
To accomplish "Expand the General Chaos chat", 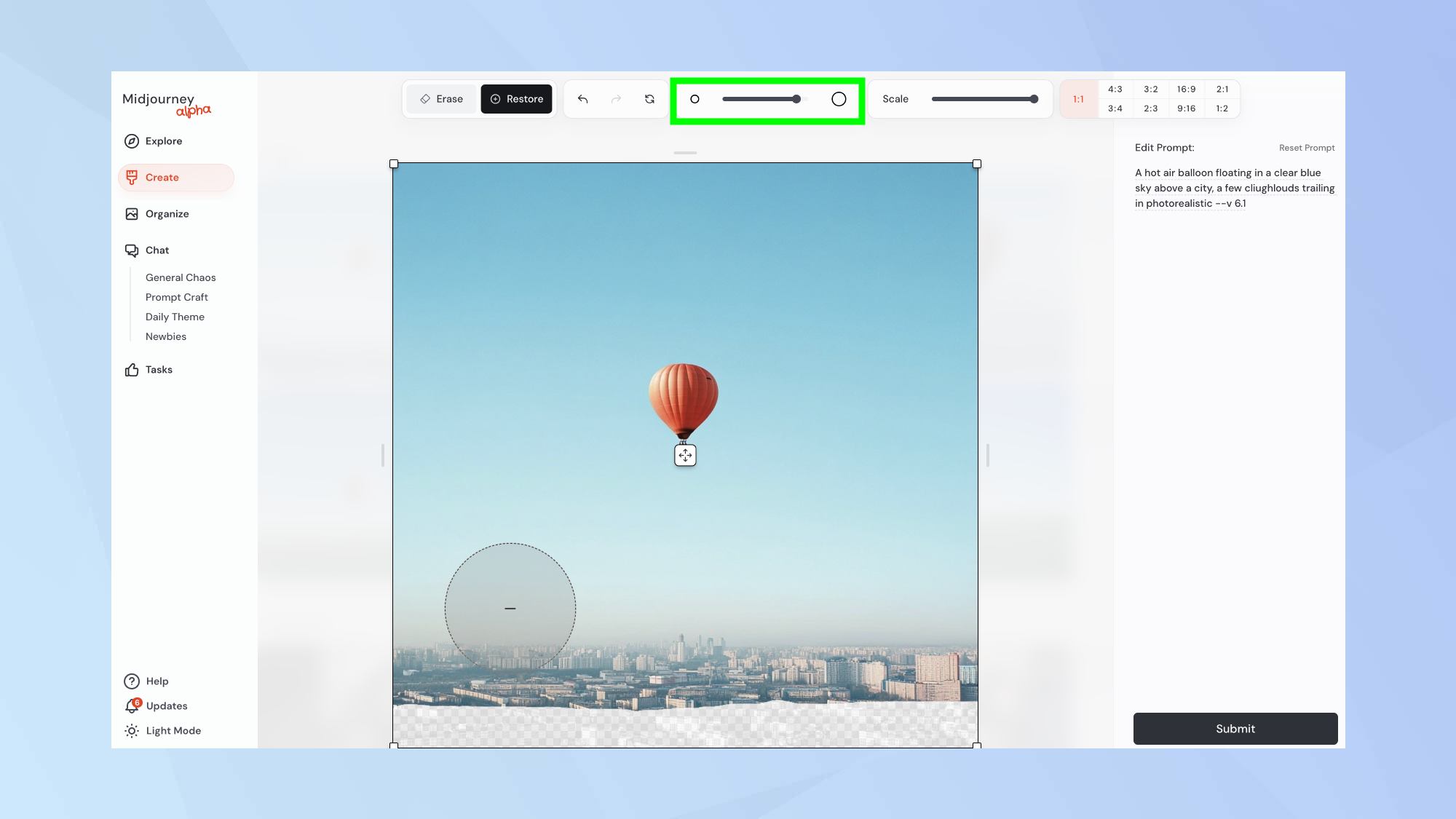I will click(x=180, y=277).
